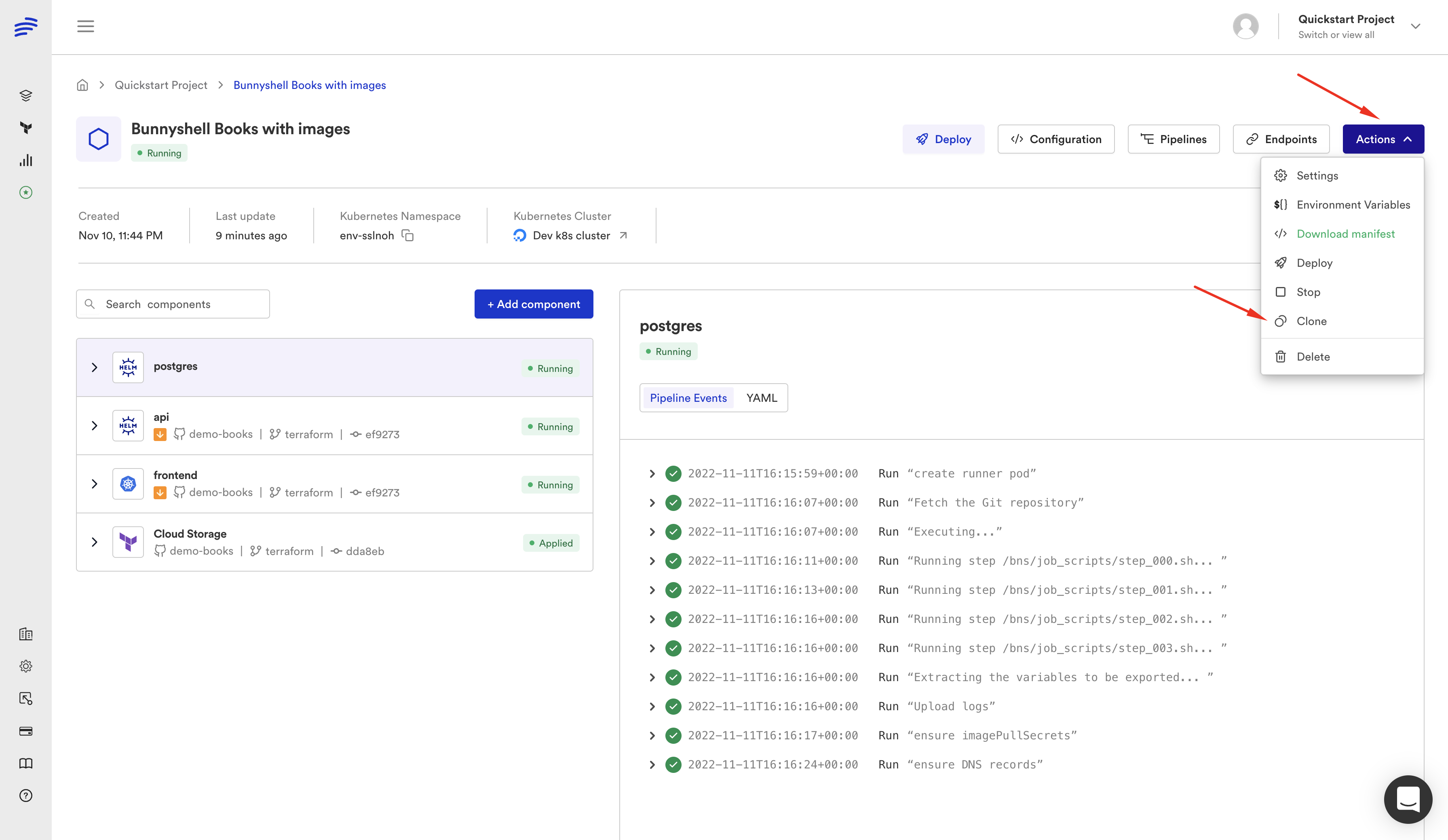Open the Quickstart Project switcher dropdown
This screenshot has height=840, width=1448.
[1415, 26]
